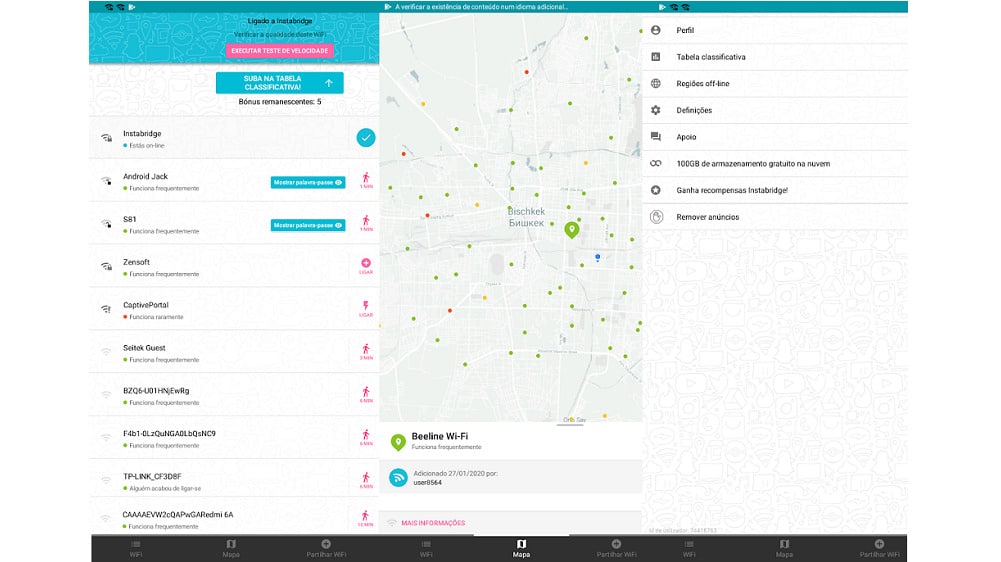The height and width of the screenshot is (562, 1001).
Task: Open Regiões off-line menu entry
Action: [775, 84]
